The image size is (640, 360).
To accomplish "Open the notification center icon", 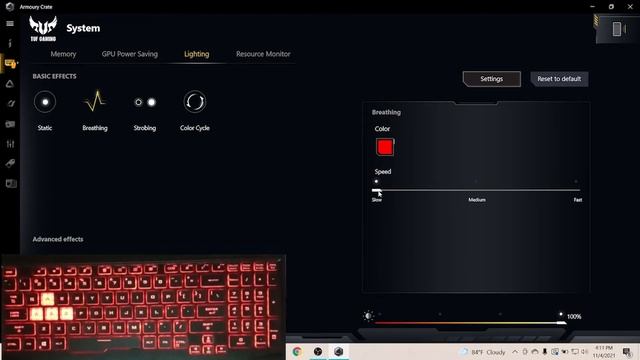I will click(628, 352).
